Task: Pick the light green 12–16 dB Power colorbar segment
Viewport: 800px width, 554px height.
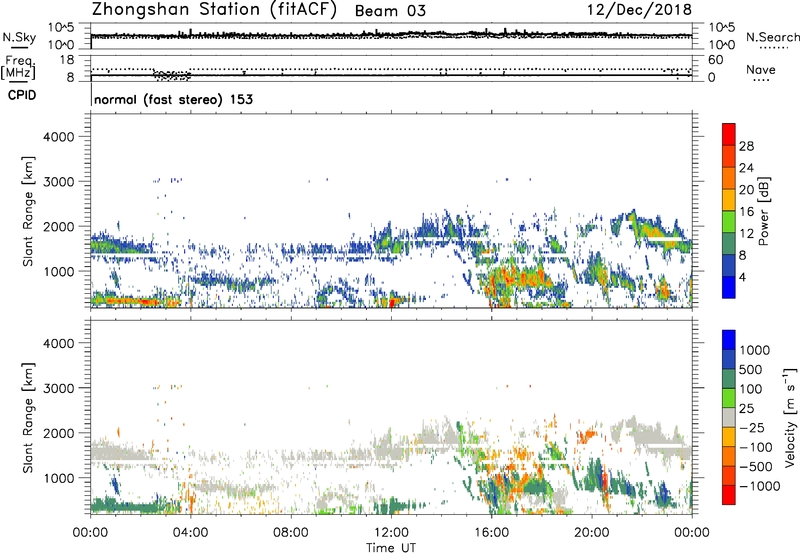Action: 729,221
